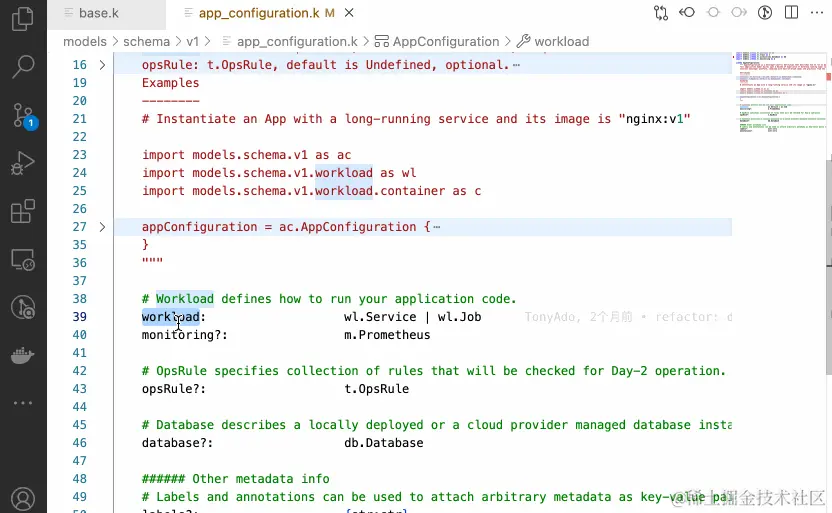Screen dimensions: 832x513
Task: Click the Labels and annotations comment line
Action: click(x=437, y=497)
